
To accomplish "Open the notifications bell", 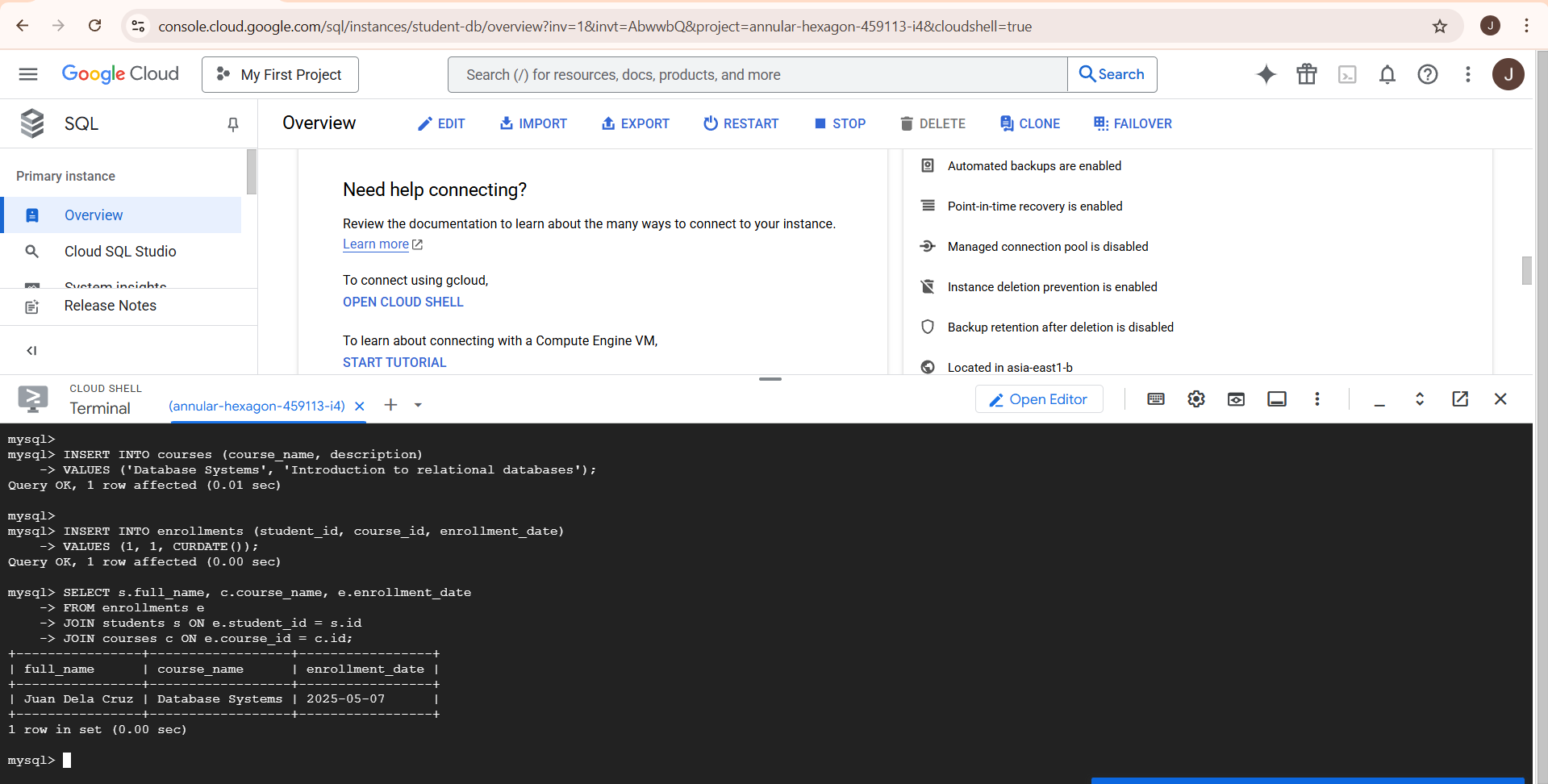I will [x=1387, y=74].
